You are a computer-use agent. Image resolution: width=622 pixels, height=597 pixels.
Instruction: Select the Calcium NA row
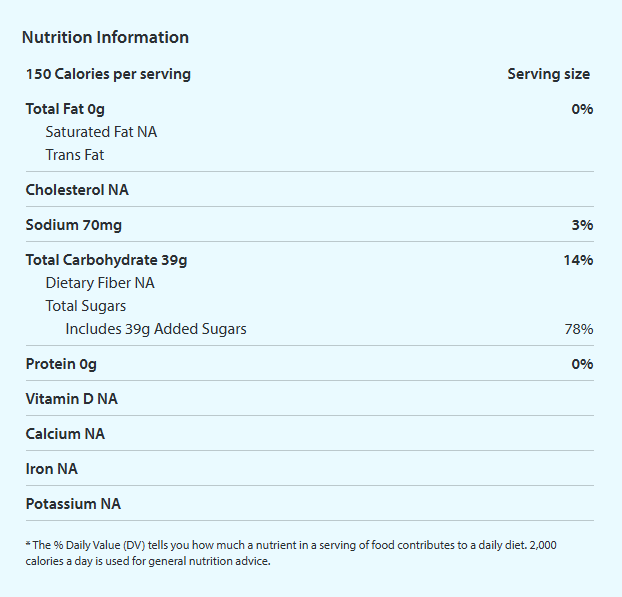click(x=65, y=434)
